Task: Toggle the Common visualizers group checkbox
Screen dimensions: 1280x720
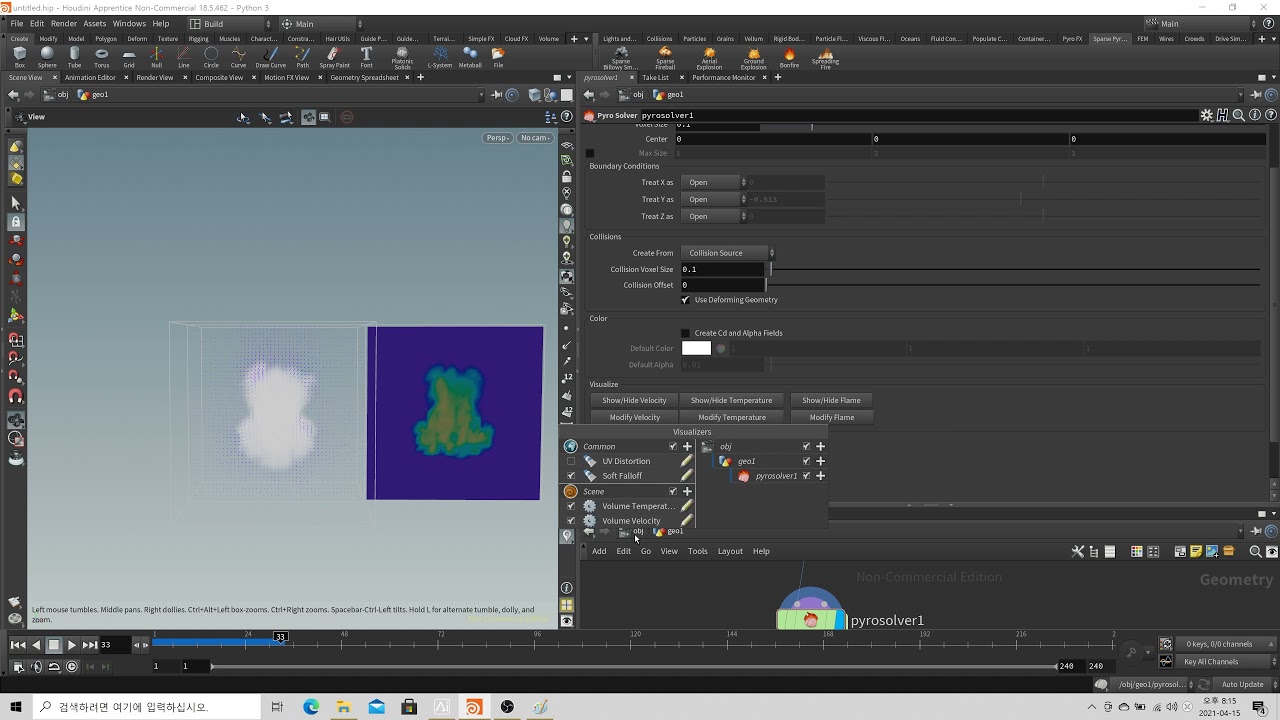Action: (673, 446)
